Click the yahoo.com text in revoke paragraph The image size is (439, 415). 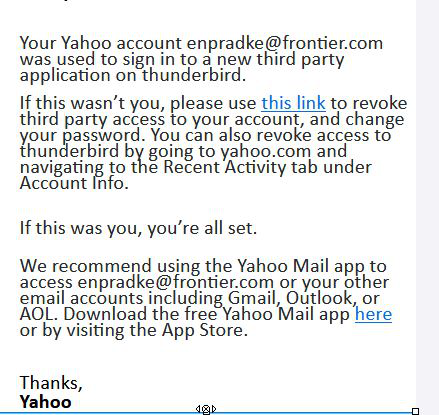(266, 151)
